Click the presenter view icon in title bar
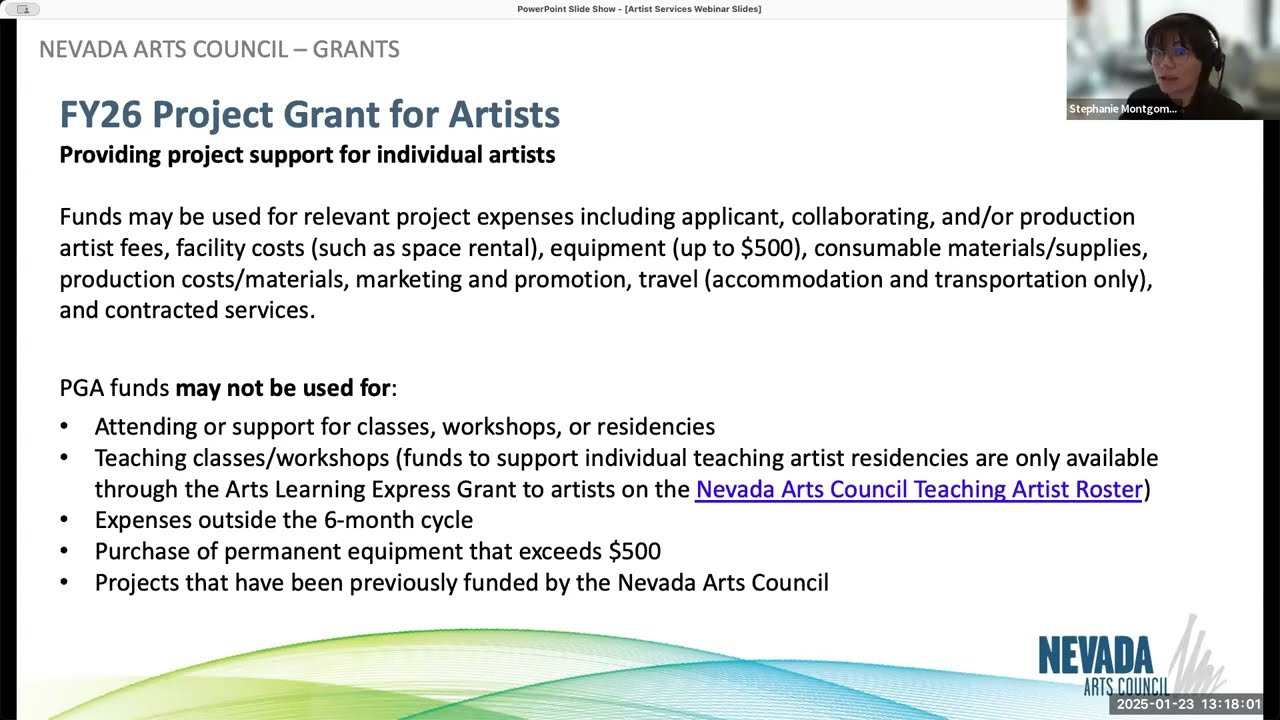The image size is (1280, 720). pos(23,9)
